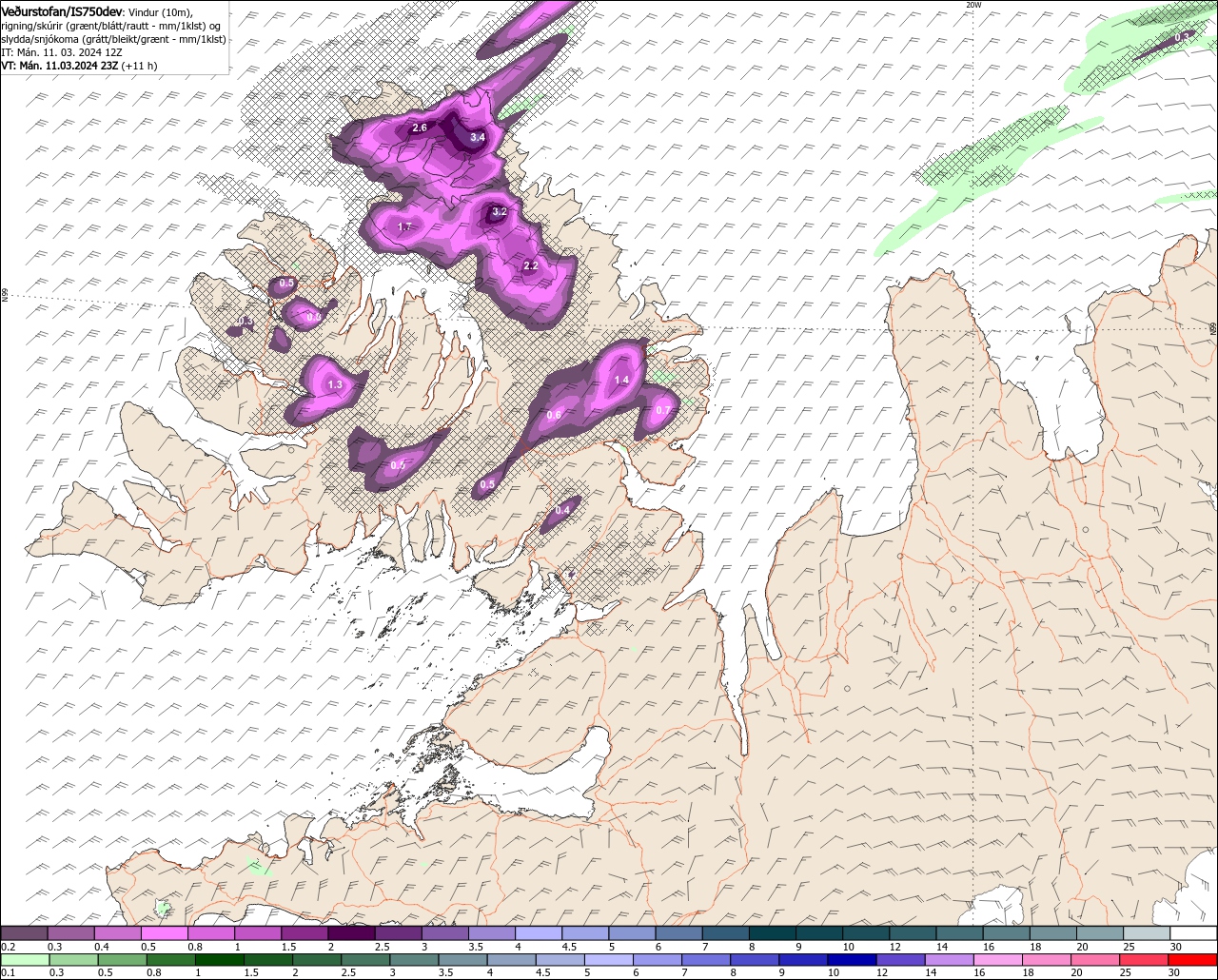Select darkest purple snow swatch starting at 2
Screen dimensions: 1218x980
click(351, 933)
